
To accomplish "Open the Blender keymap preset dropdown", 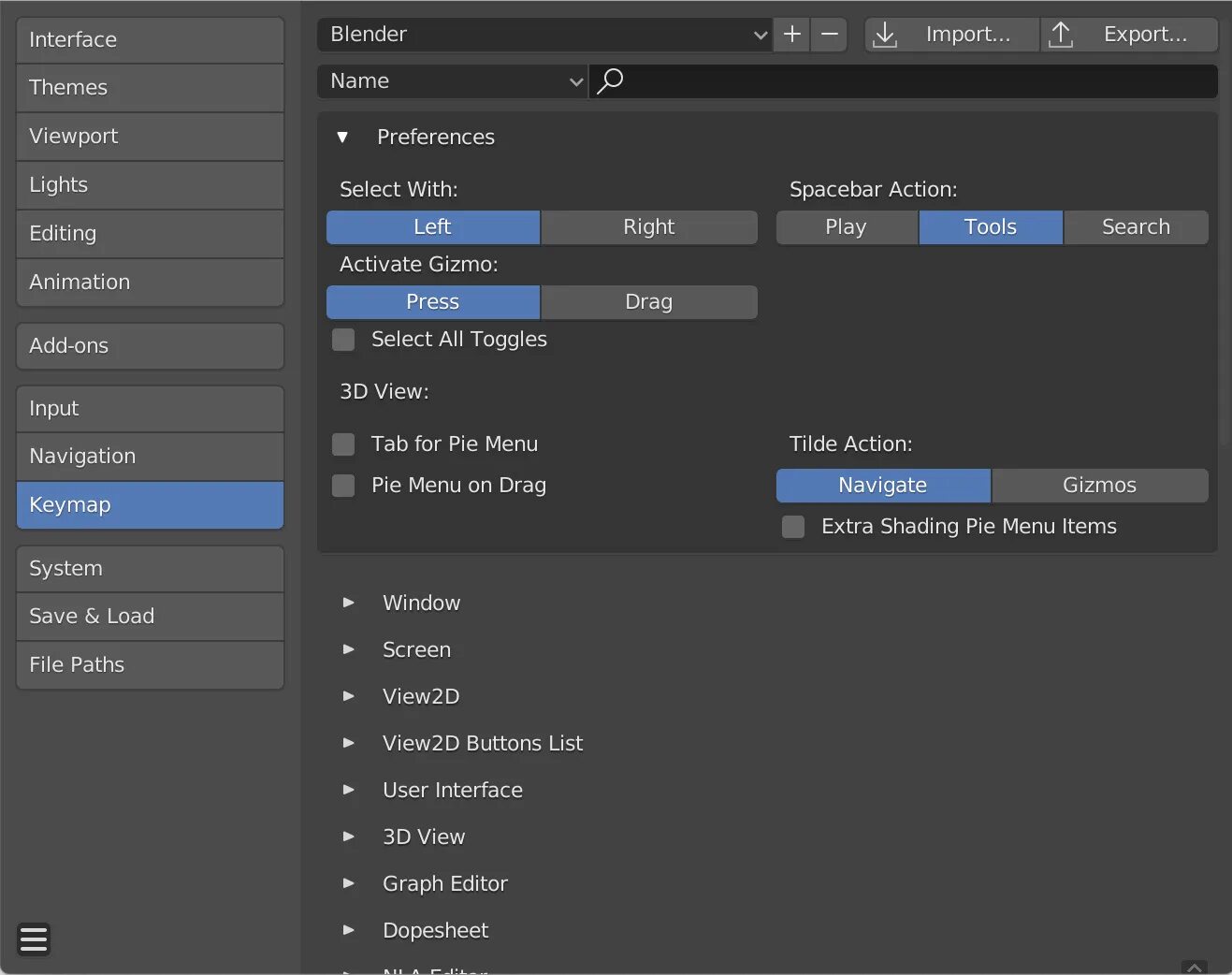I will (544, 35).
